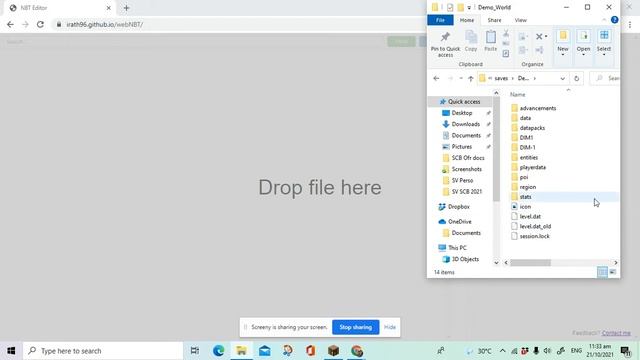Click the Windows Start button
This screenshot has width=640, height=360.
point(11,351)
